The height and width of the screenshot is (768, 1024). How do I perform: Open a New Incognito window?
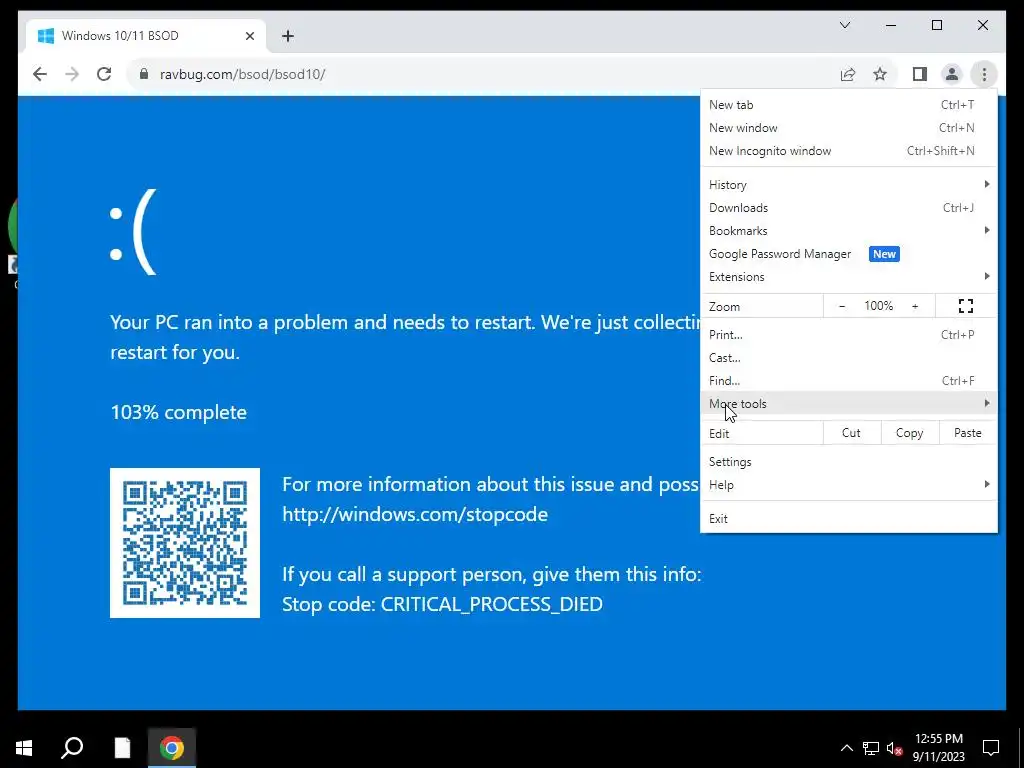[x=848, y=151]
